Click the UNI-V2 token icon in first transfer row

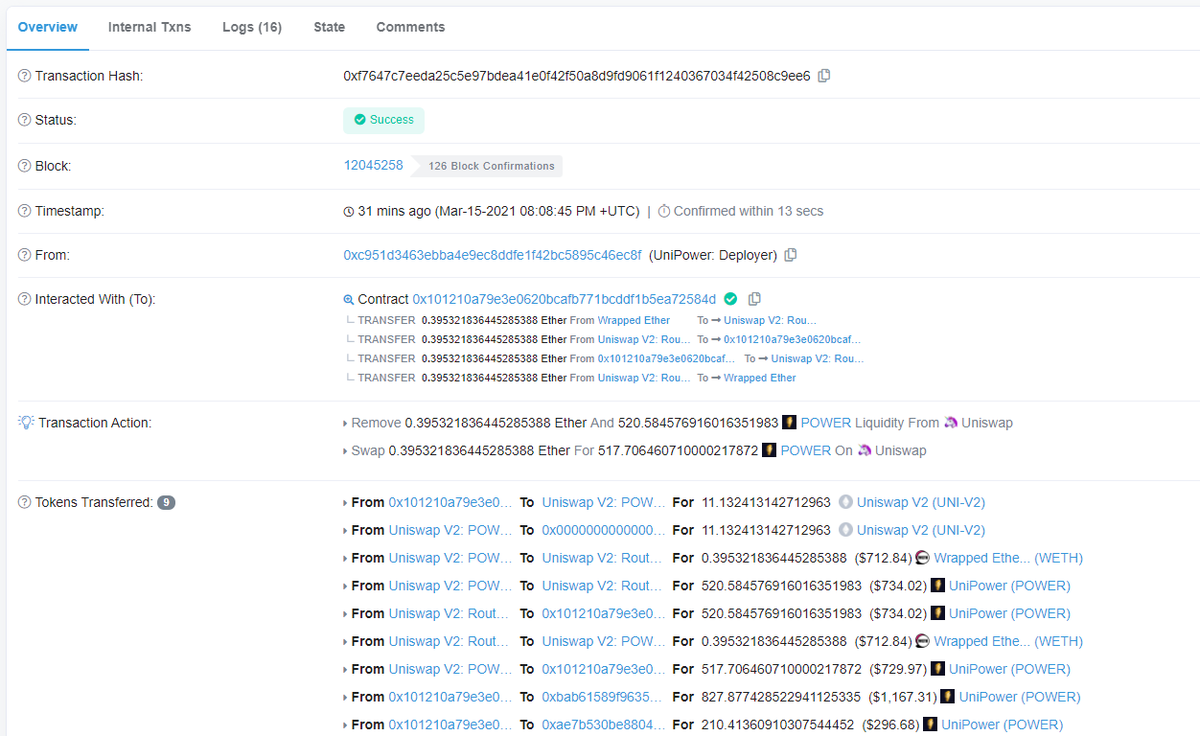[845, 502]
